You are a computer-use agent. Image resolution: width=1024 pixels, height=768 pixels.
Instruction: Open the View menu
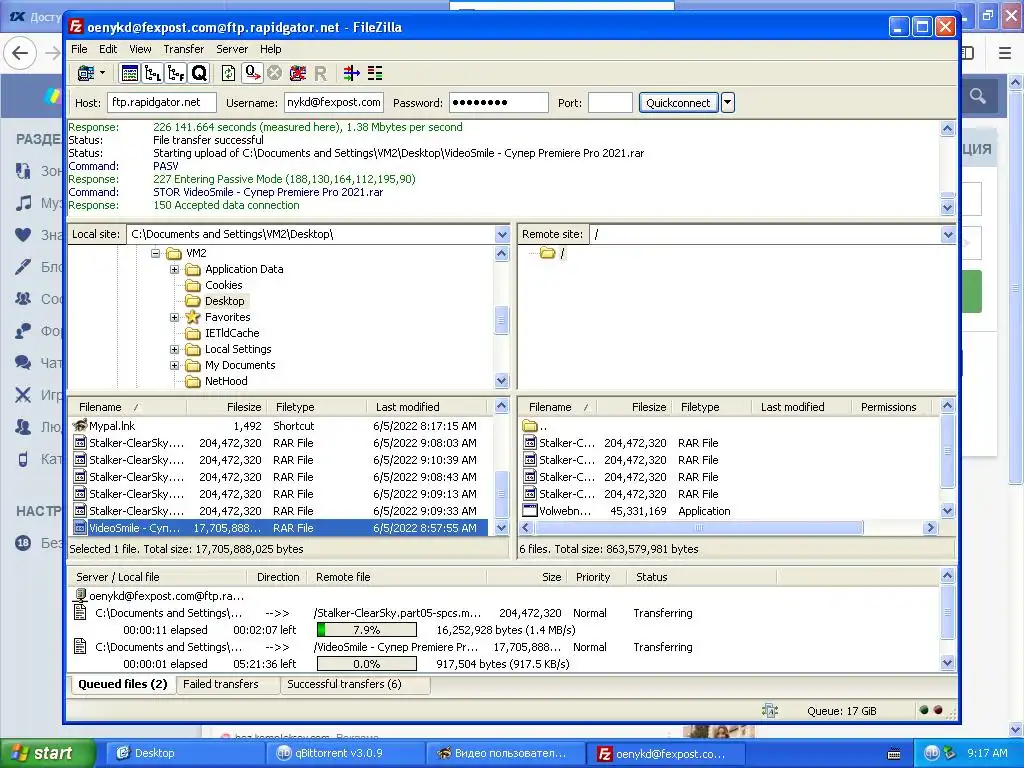pyautogui.click(x=140, y=49)
